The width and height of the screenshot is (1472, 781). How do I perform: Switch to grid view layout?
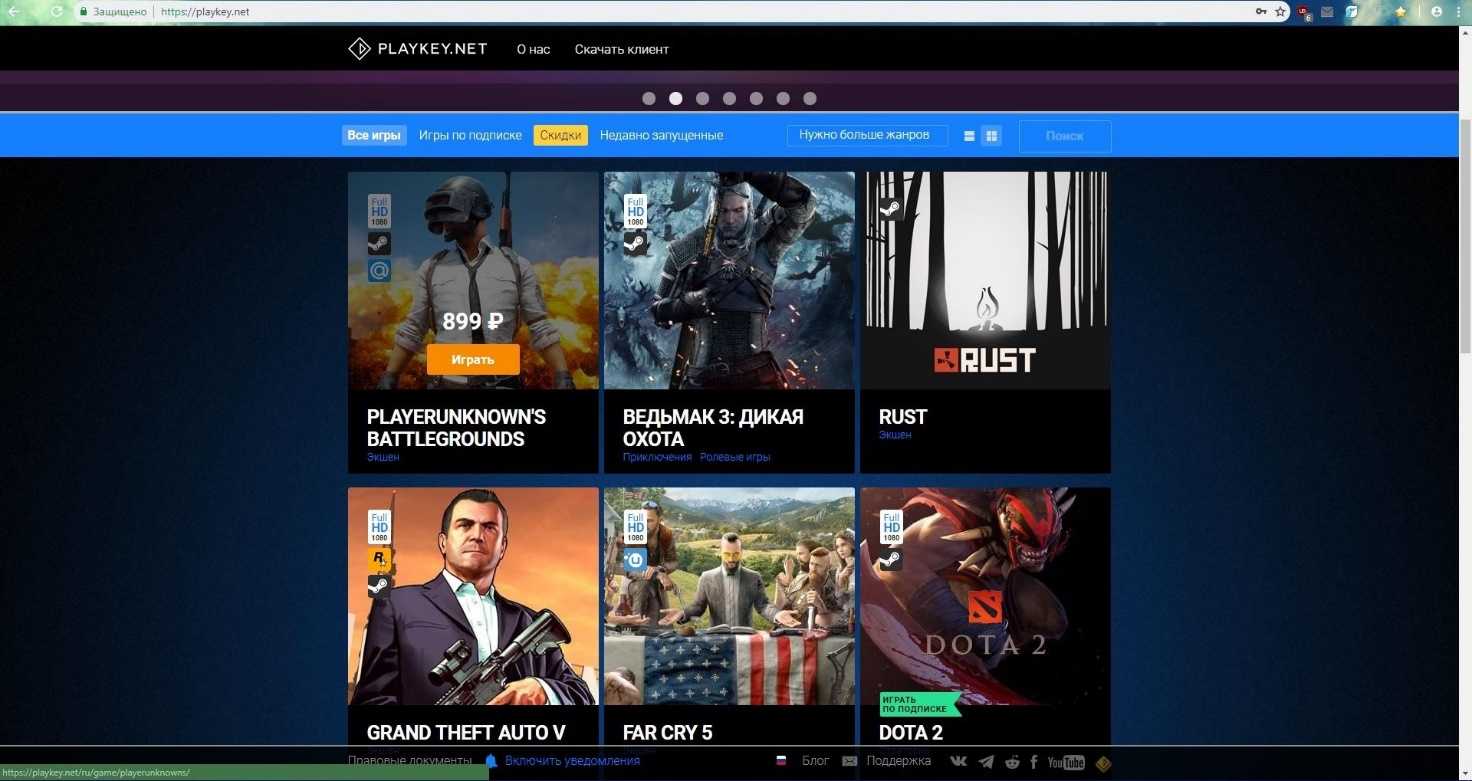991,136
